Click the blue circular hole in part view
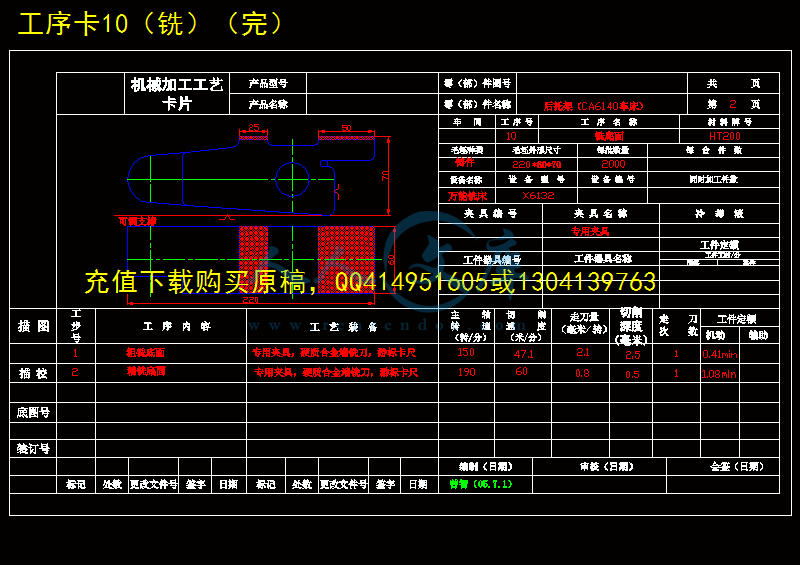 292,179
